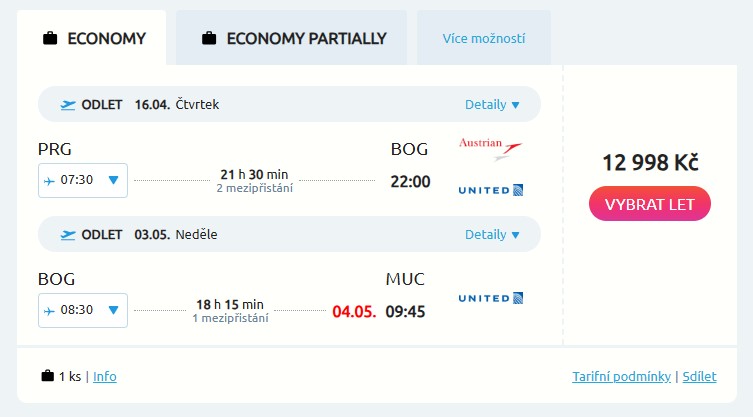The height and width of the screenshot is (417, 753).
Task: Click the Sdílet link
Action: (700, 376)
